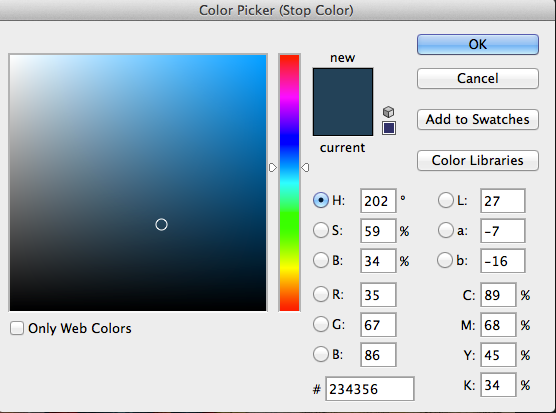Confirm with the OK button
Screen dimensions: 556x413
(x=478, y=44)
